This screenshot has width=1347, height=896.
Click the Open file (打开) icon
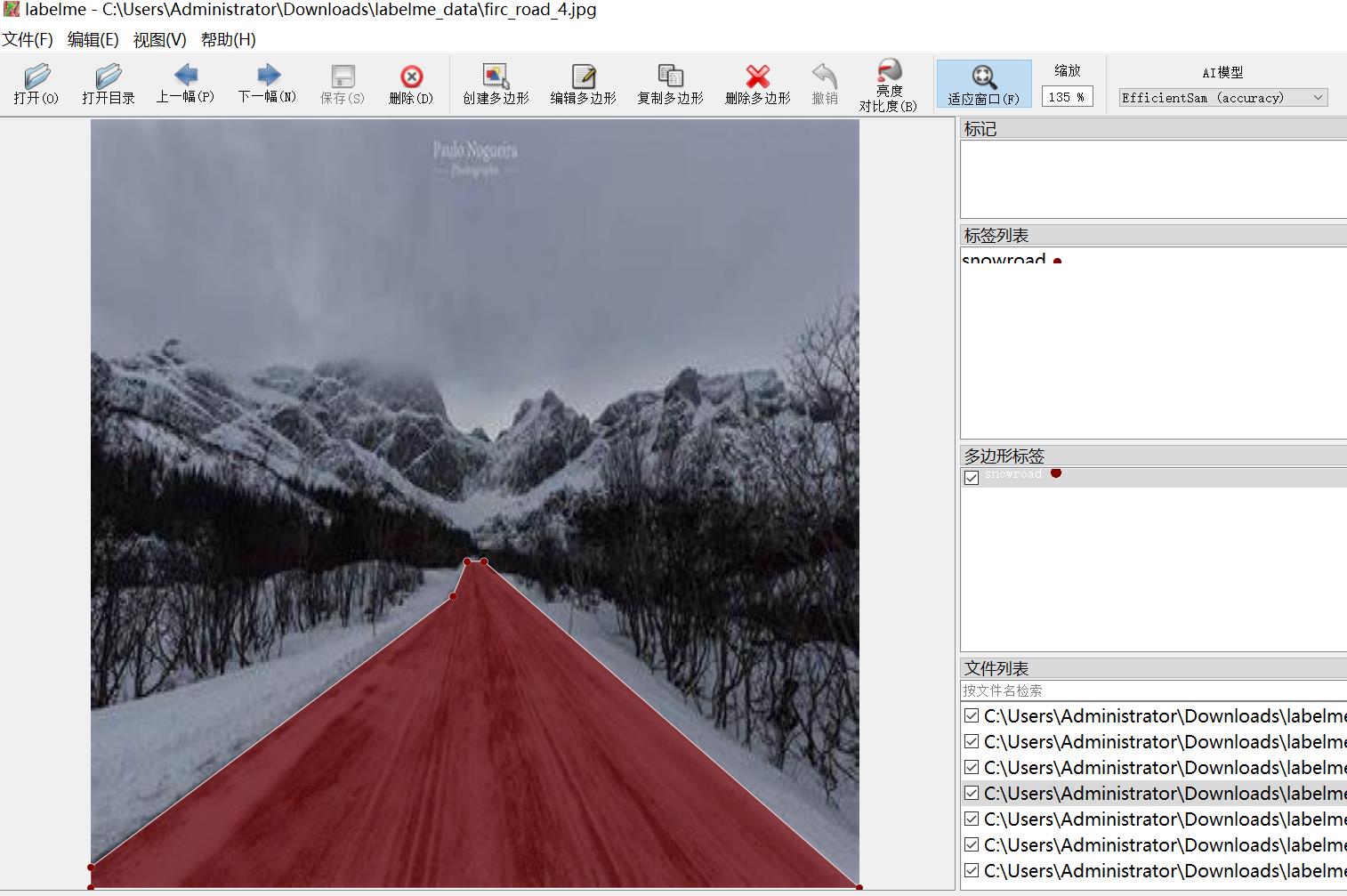coord(36,85)
